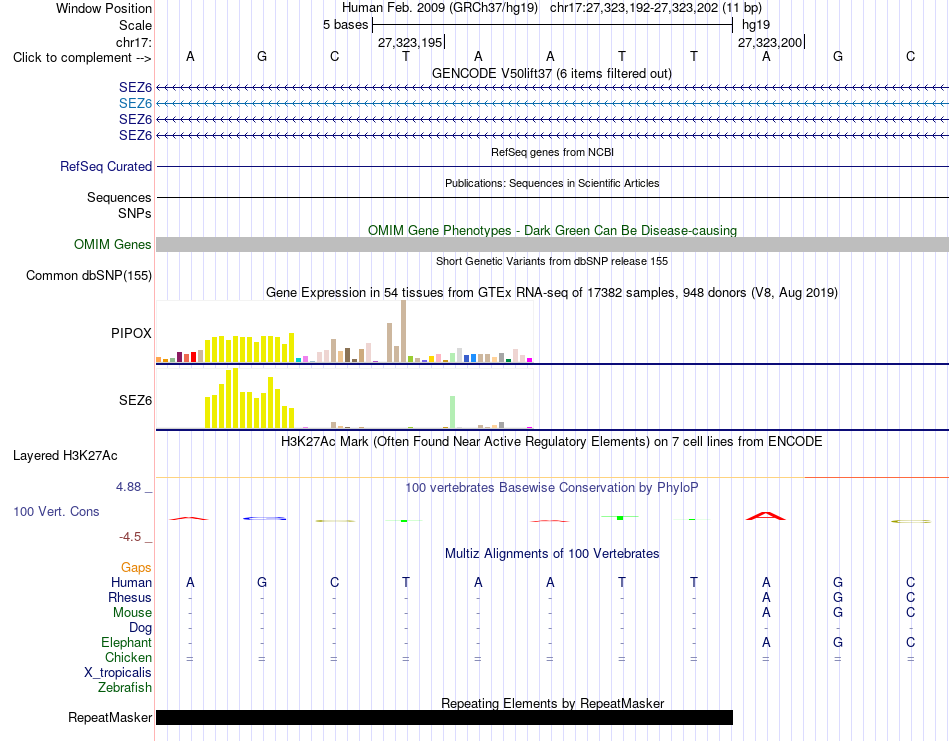
Task: Select the Layered H3K27Ac label
Action: pyautogui.click(x=65, y=456)
